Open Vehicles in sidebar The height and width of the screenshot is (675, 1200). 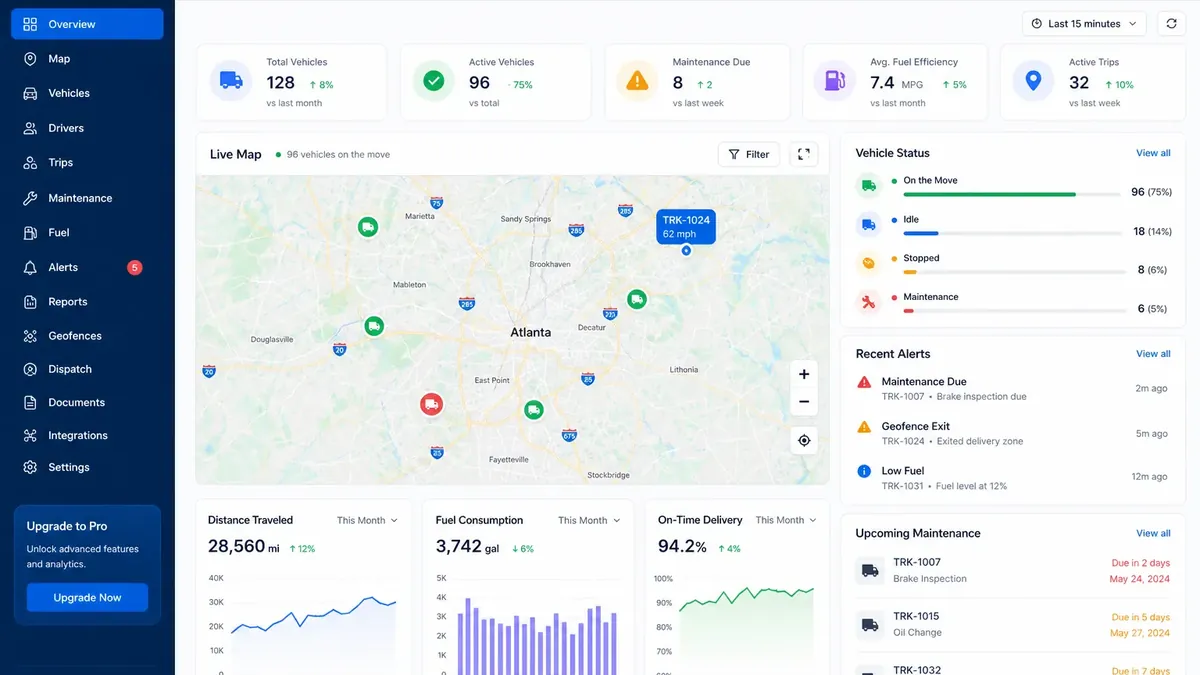(87, 93)
